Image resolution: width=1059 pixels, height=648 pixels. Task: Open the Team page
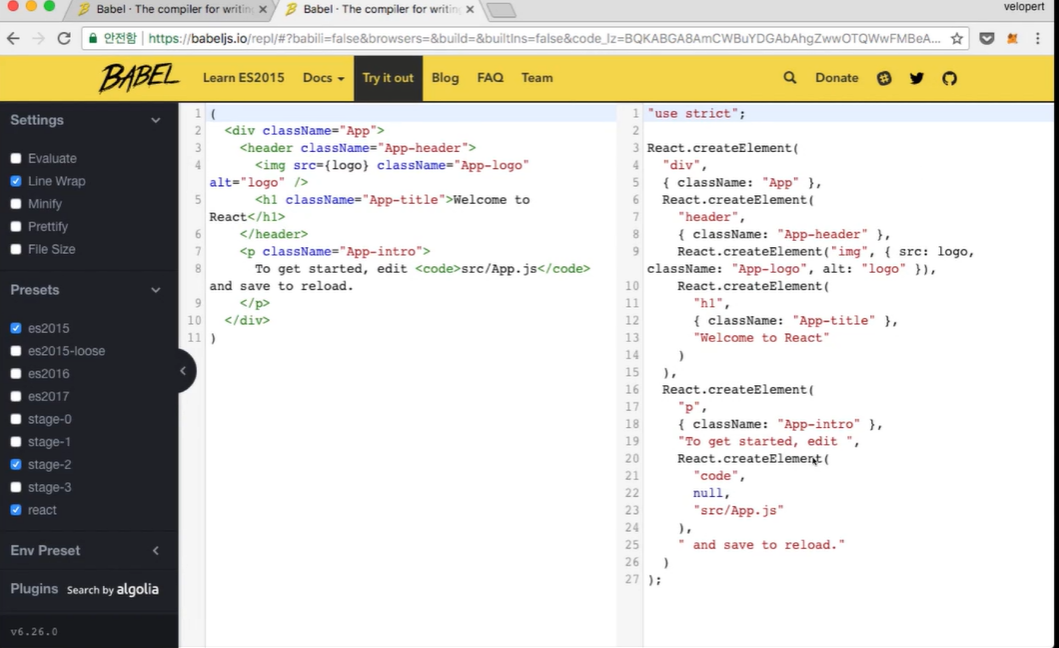click(x=537, y=78)
